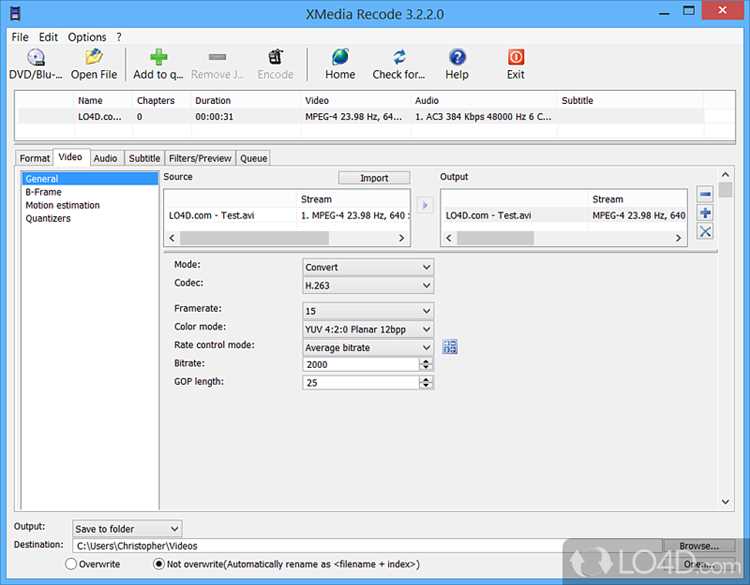Select LO4D.com - Test.avi in the Source list

(211, 215)
